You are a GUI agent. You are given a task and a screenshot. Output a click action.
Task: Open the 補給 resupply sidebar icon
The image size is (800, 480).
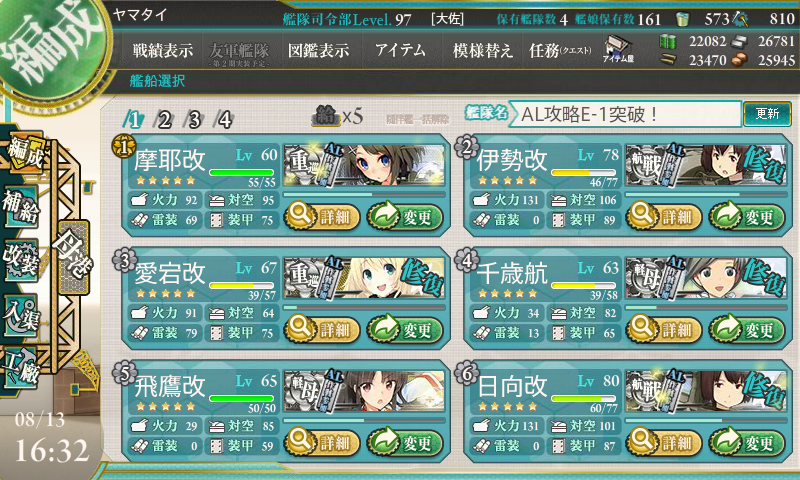(x=21, y=207)
